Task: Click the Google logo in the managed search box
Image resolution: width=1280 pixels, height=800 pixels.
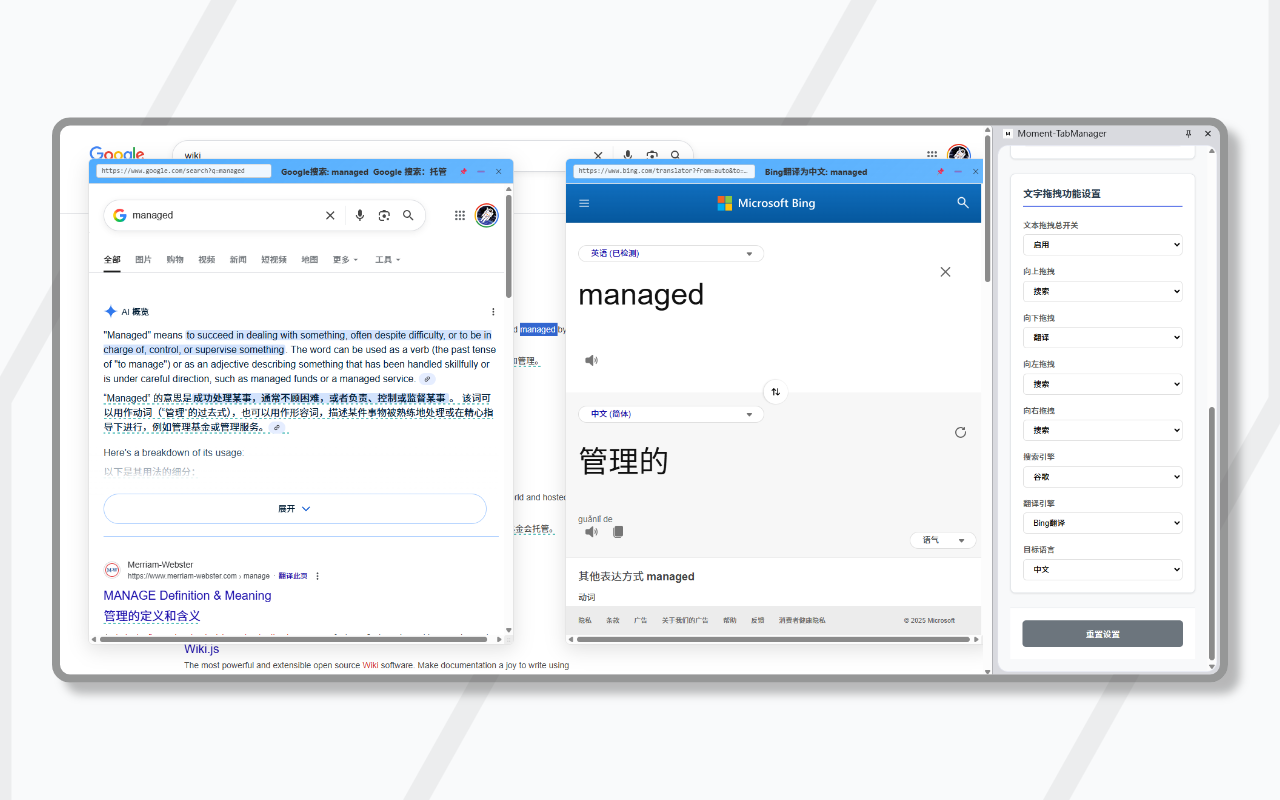Action: [x=120, y=215]
